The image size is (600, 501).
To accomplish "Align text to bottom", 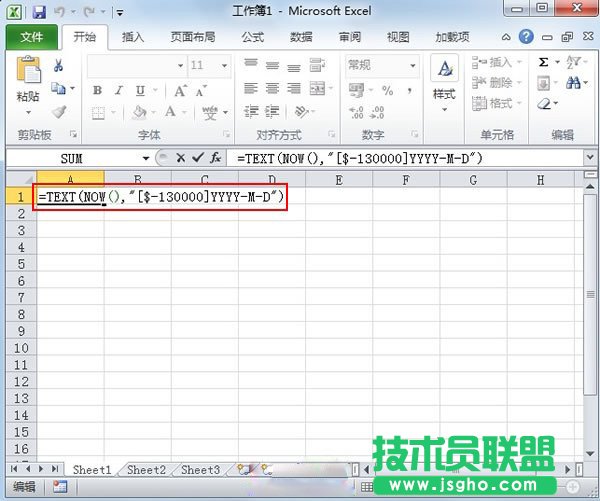I will click(294, 67).
